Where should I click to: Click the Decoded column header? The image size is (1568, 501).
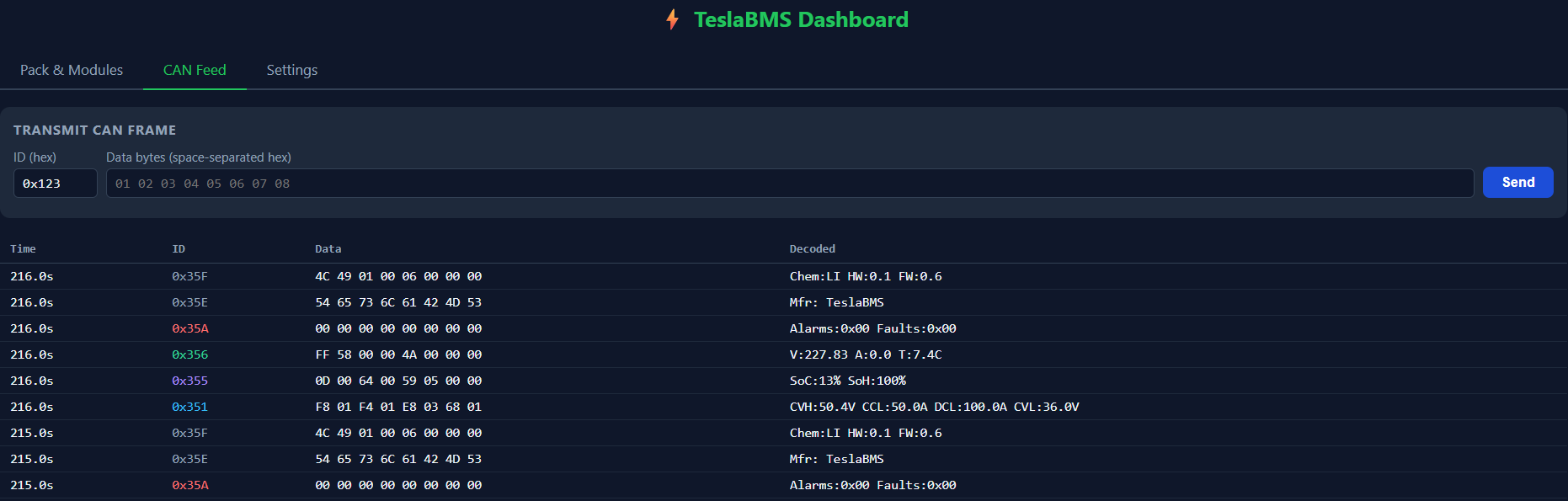tap(812, 249)
